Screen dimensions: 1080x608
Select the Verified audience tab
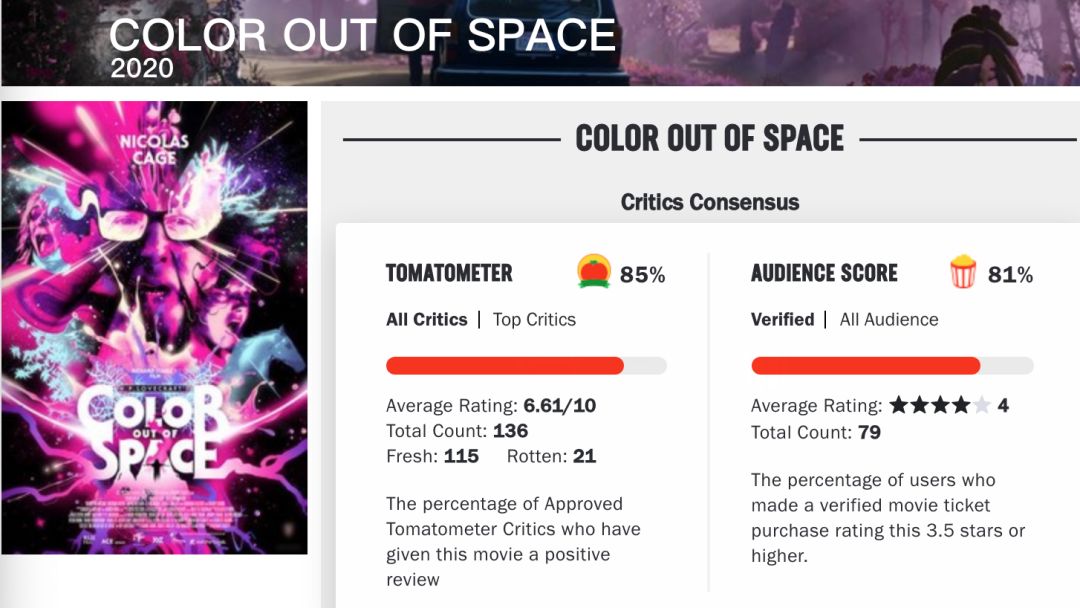pyautogui.click(x=782, y=320)
